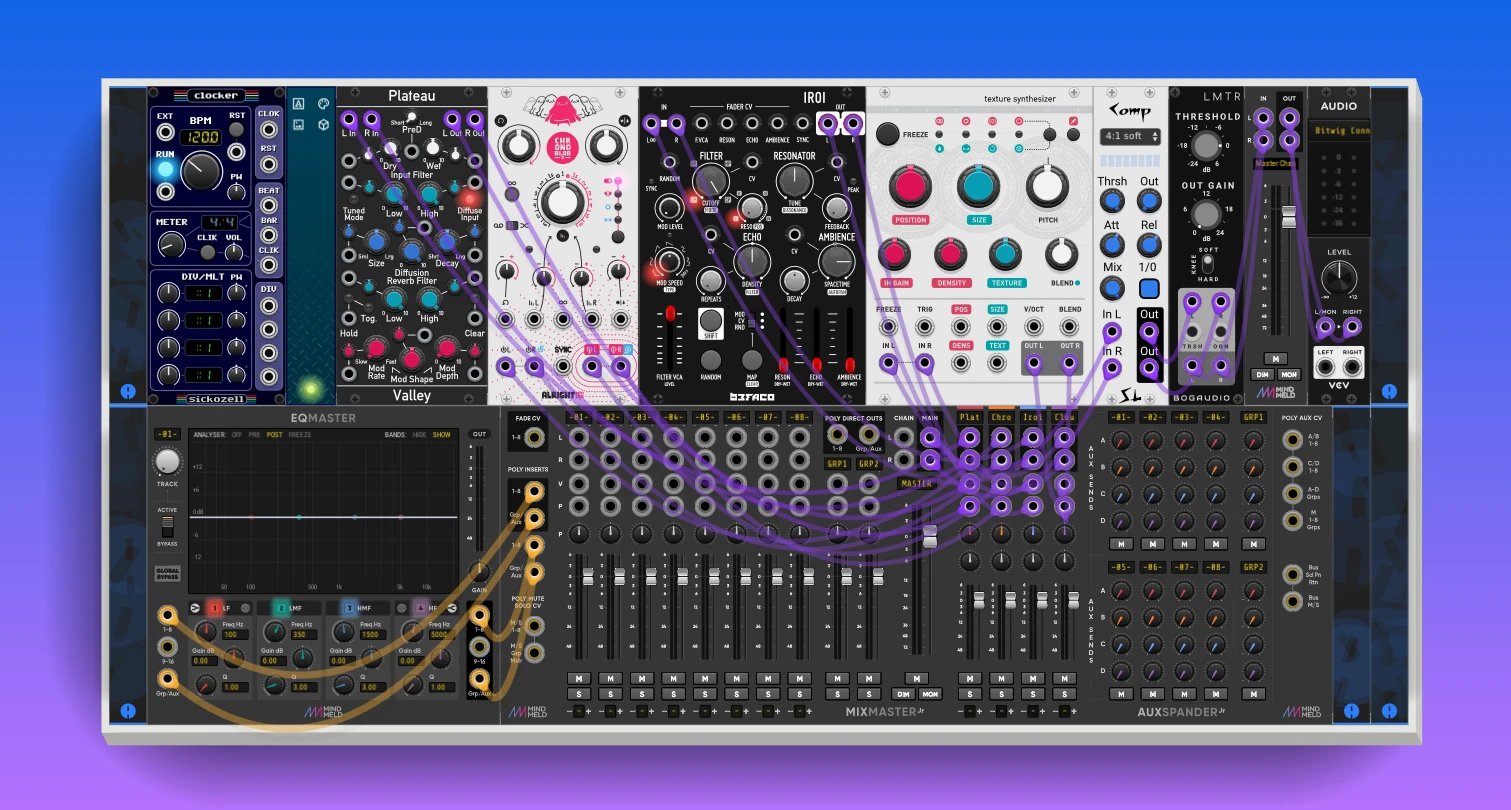This screenshot has width=1511, height=810.
Task: Click the TRIG input jack on texture synthesizer
Action: pos(925,327)
